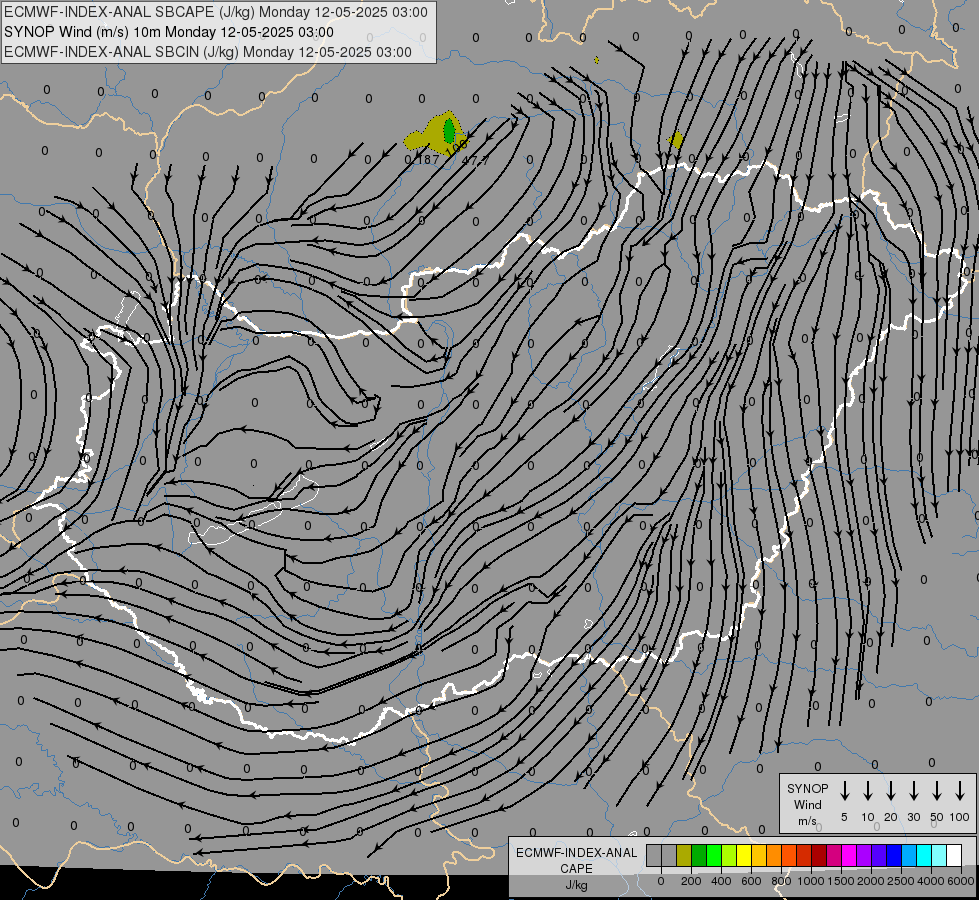Click the 100 m/s wind arrow in legend

[x=960, y=790]
